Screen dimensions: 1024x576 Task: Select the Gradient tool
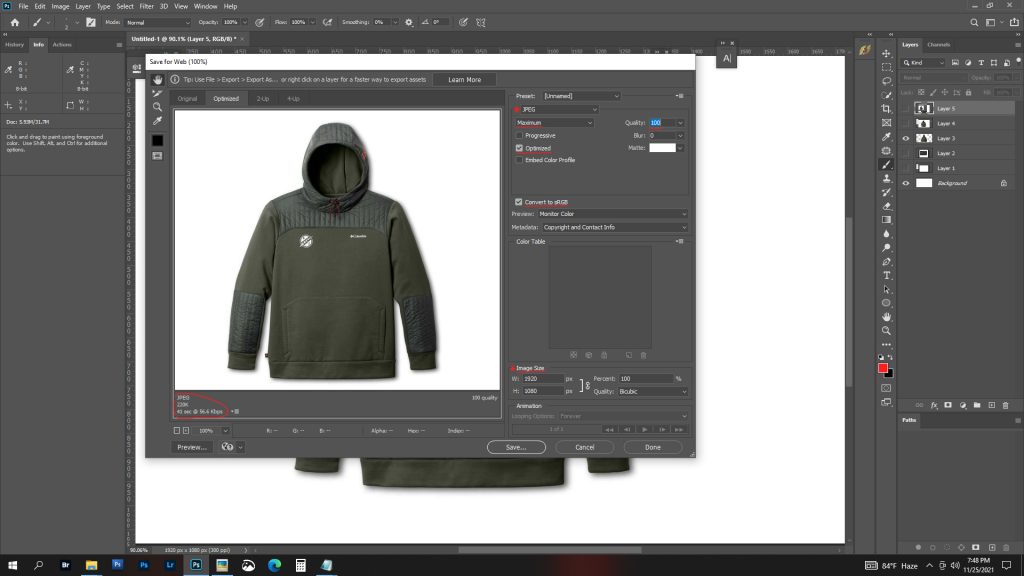click(x=886, y=220)
